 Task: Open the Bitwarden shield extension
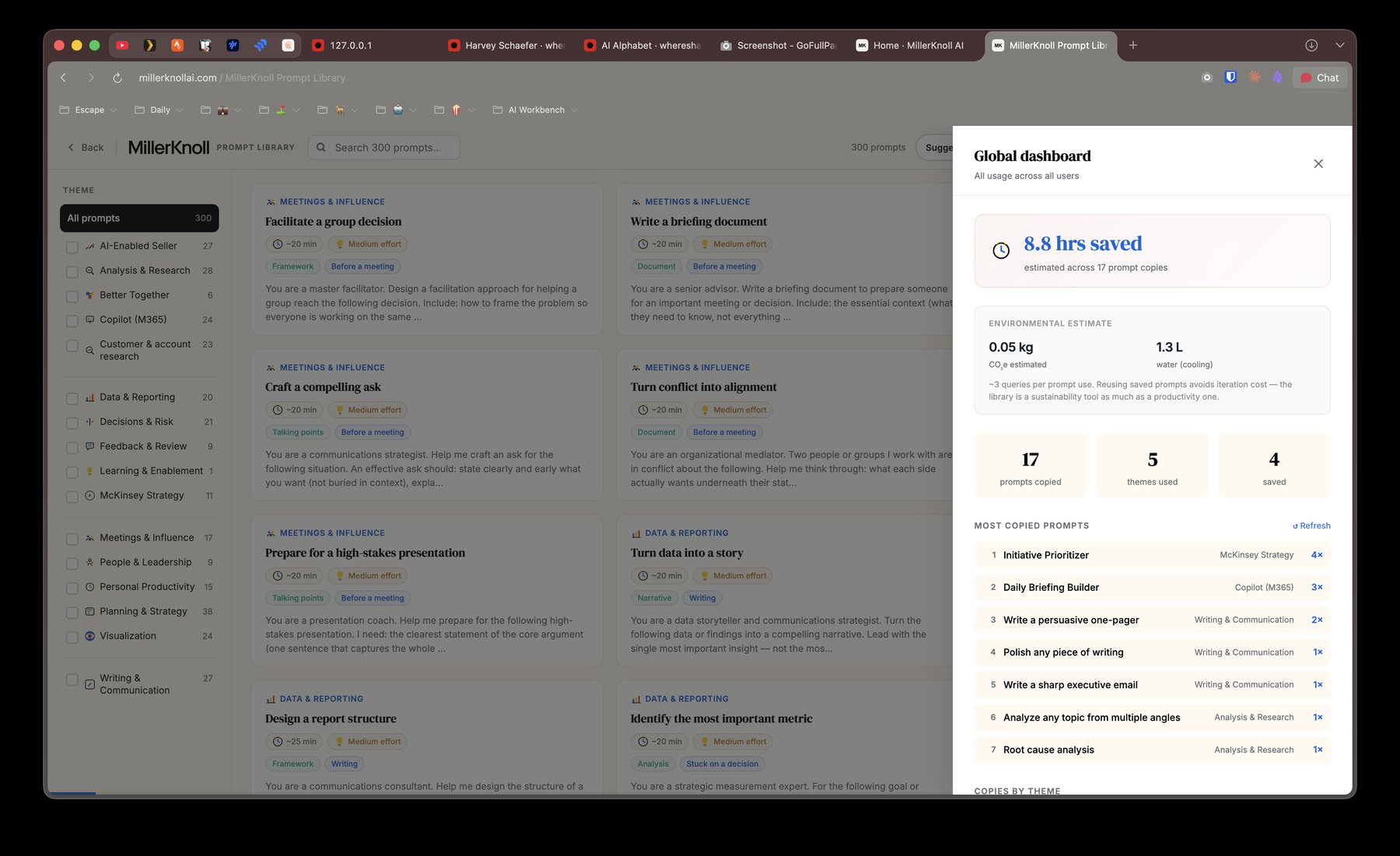tap(1230, 77)
